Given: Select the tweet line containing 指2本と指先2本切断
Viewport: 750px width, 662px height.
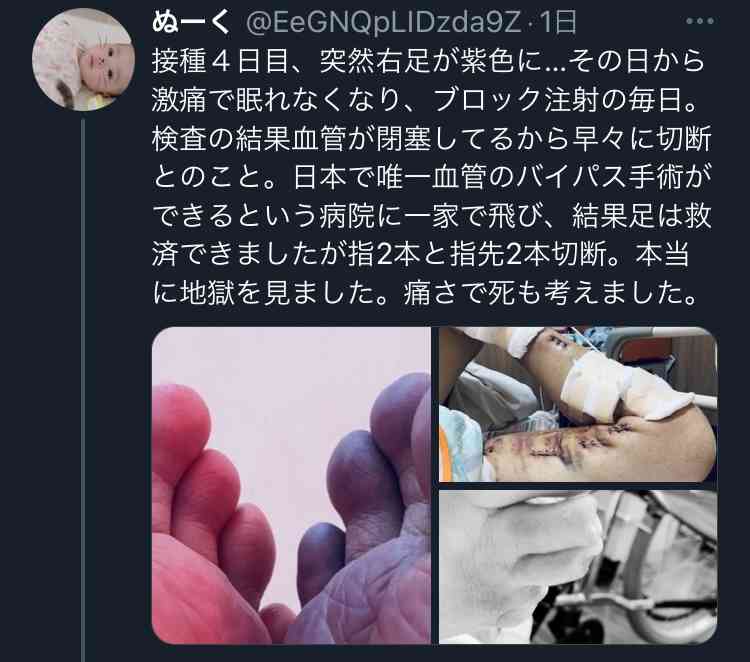Looking at the screenshot, I should coord(421,254).
